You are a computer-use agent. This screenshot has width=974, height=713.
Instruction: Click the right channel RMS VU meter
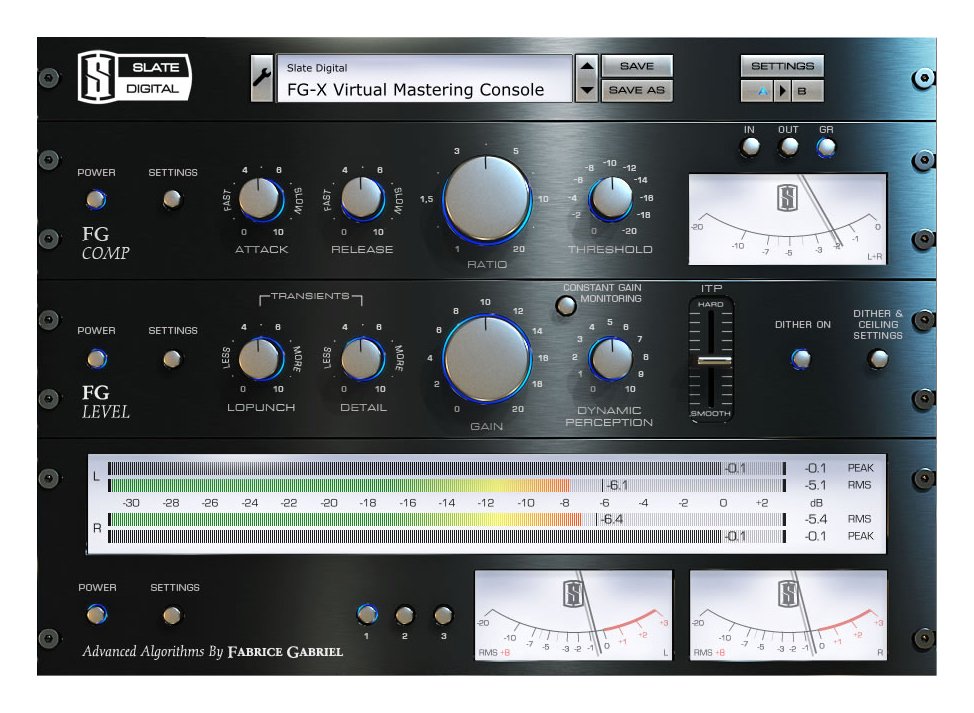pyautogui.click(x=788, y=615)
